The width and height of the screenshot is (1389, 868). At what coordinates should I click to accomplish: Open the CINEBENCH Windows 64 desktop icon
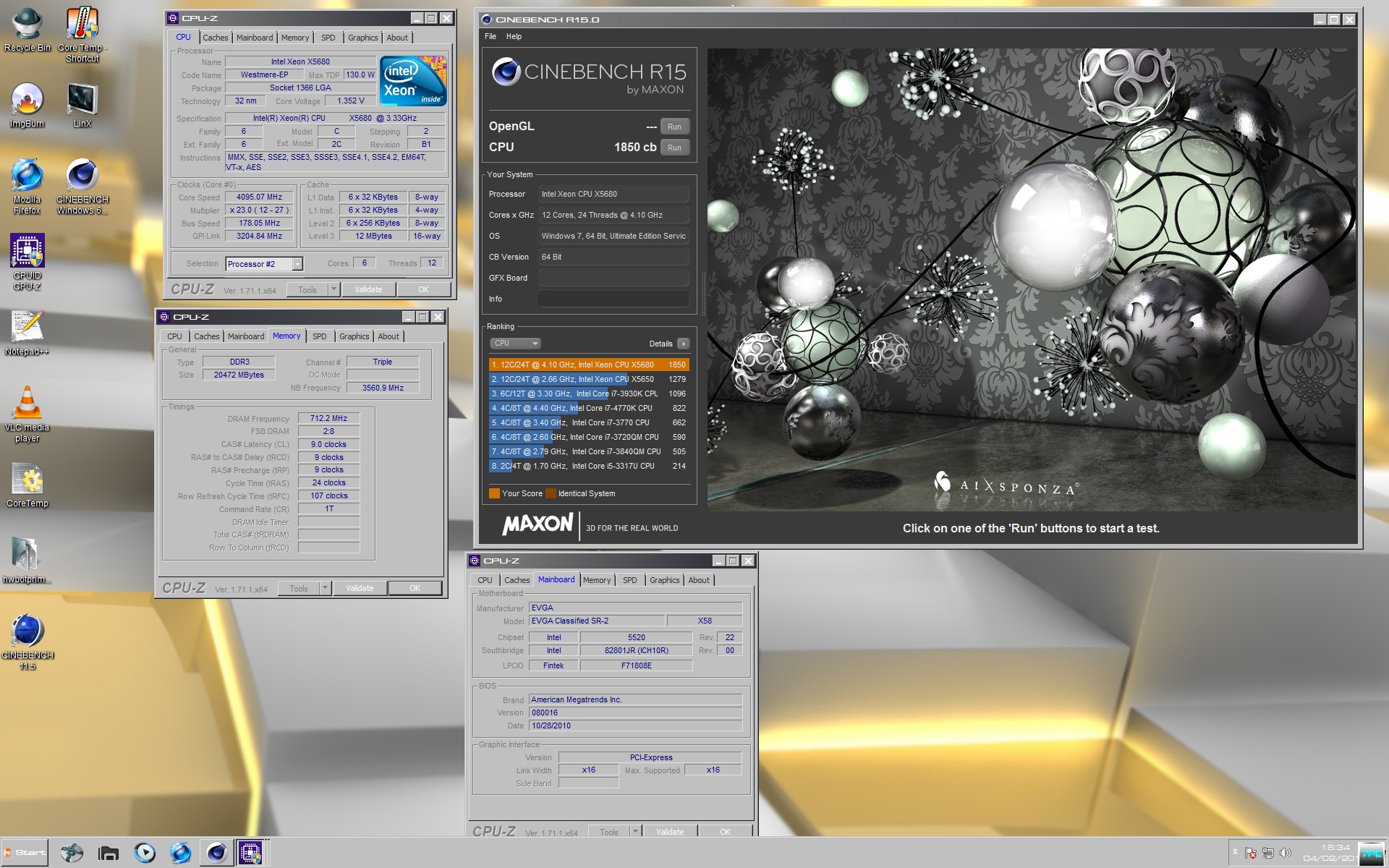click(82, 186)
